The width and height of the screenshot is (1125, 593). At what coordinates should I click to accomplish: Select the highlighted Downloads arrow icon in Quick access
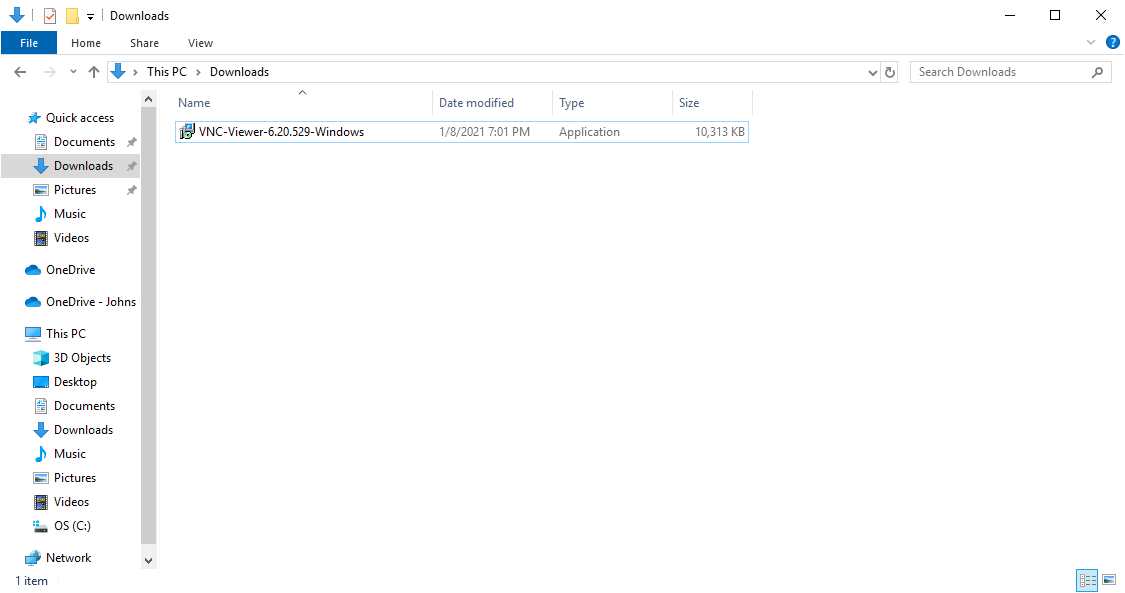click(x=41, y=166)
